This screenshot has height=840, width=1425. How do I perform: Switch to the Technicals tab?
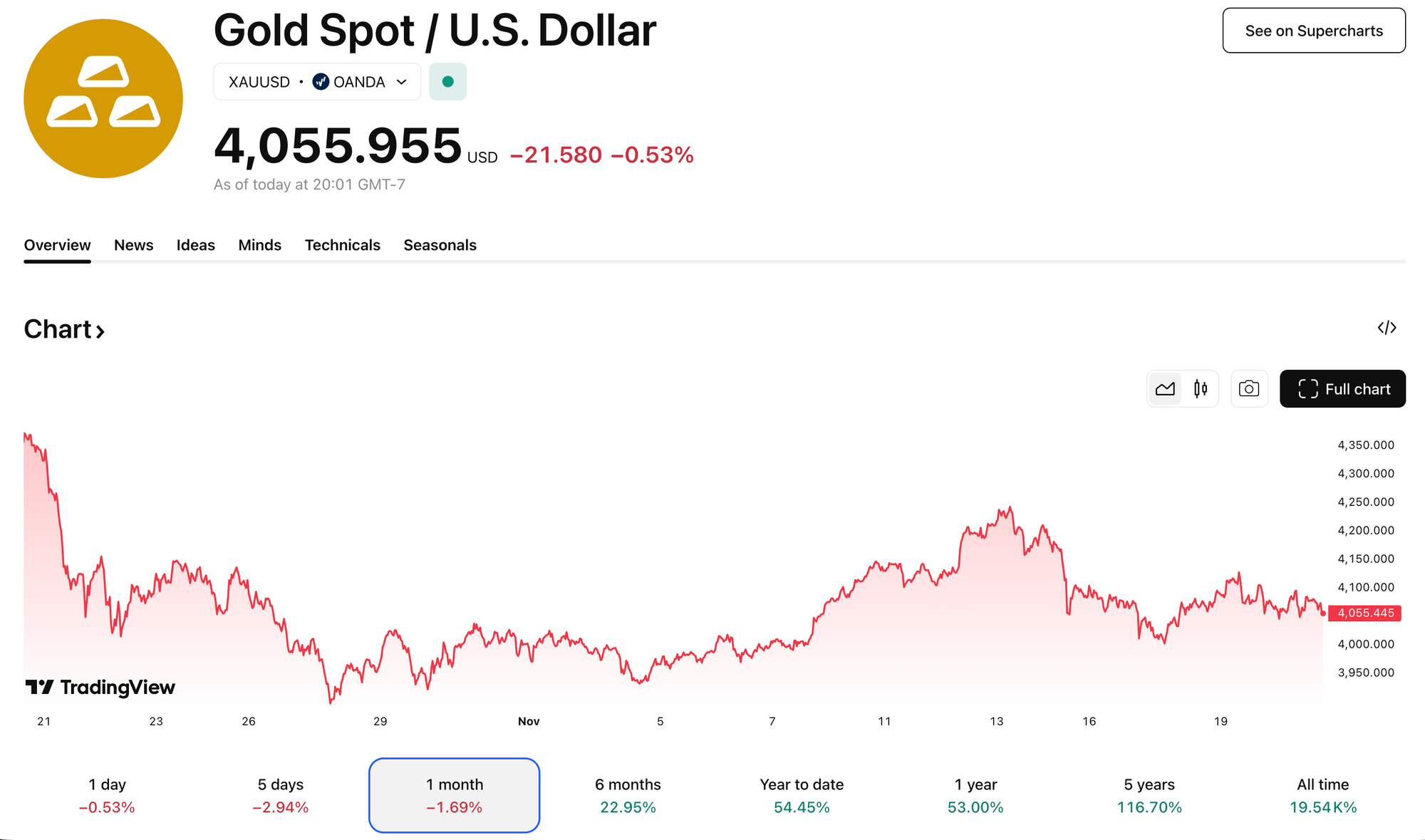pyautogui.click(x=342, y=245)
